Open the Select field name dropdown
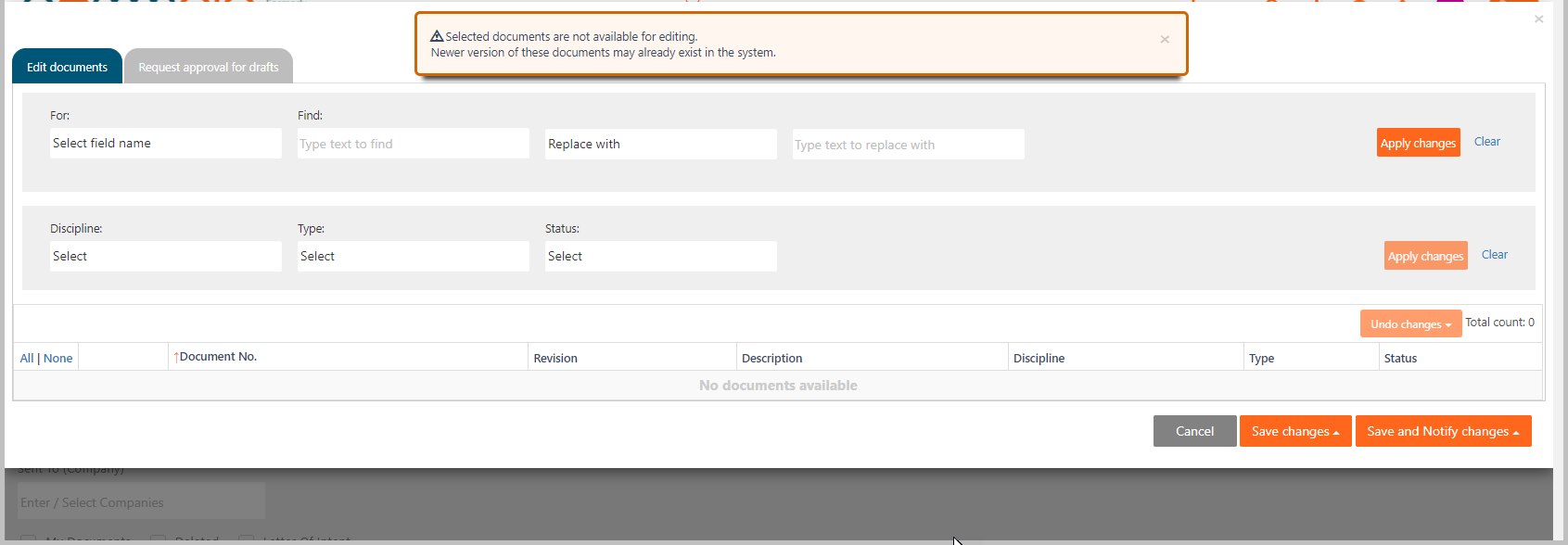 point(165,144)
